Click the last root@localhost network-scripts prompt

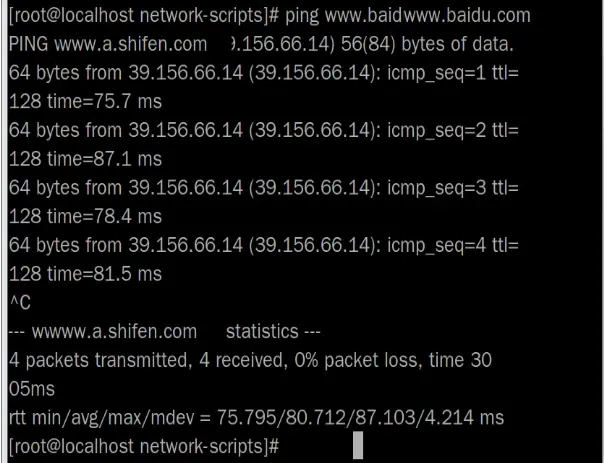[x=144, y=447]
